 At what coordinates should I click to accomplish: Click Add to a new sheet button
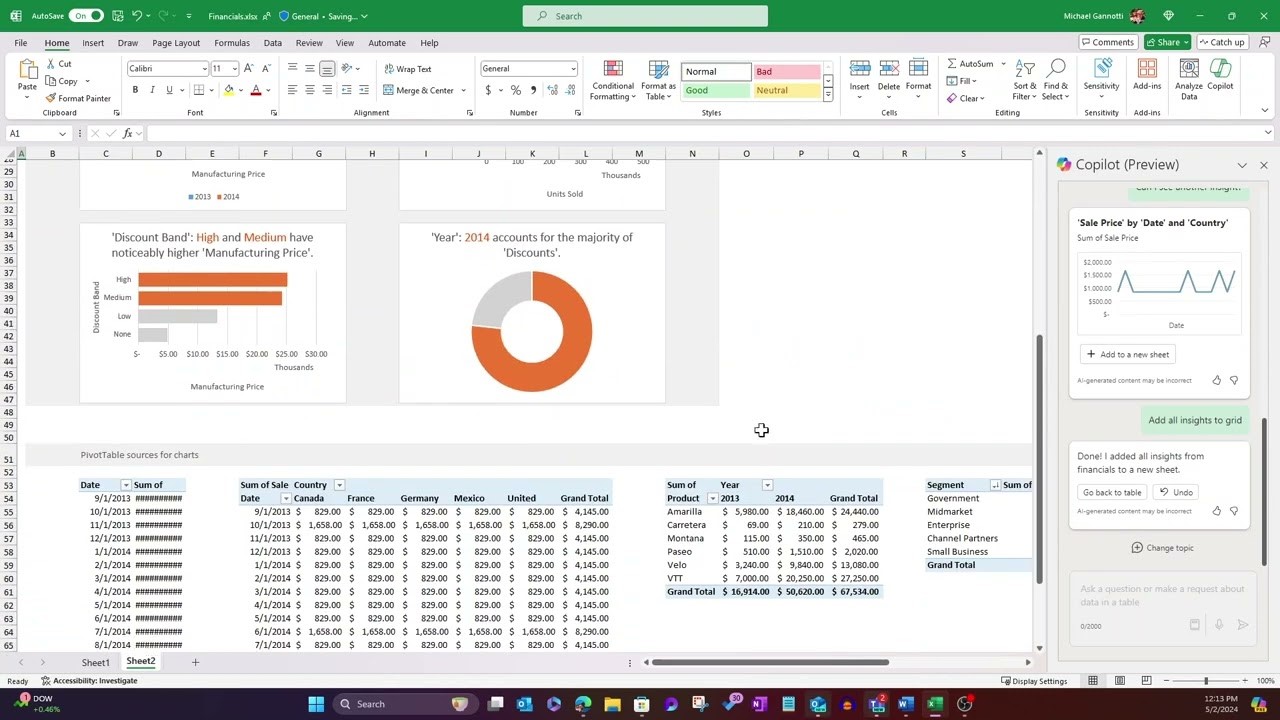tap(1127, 354)
